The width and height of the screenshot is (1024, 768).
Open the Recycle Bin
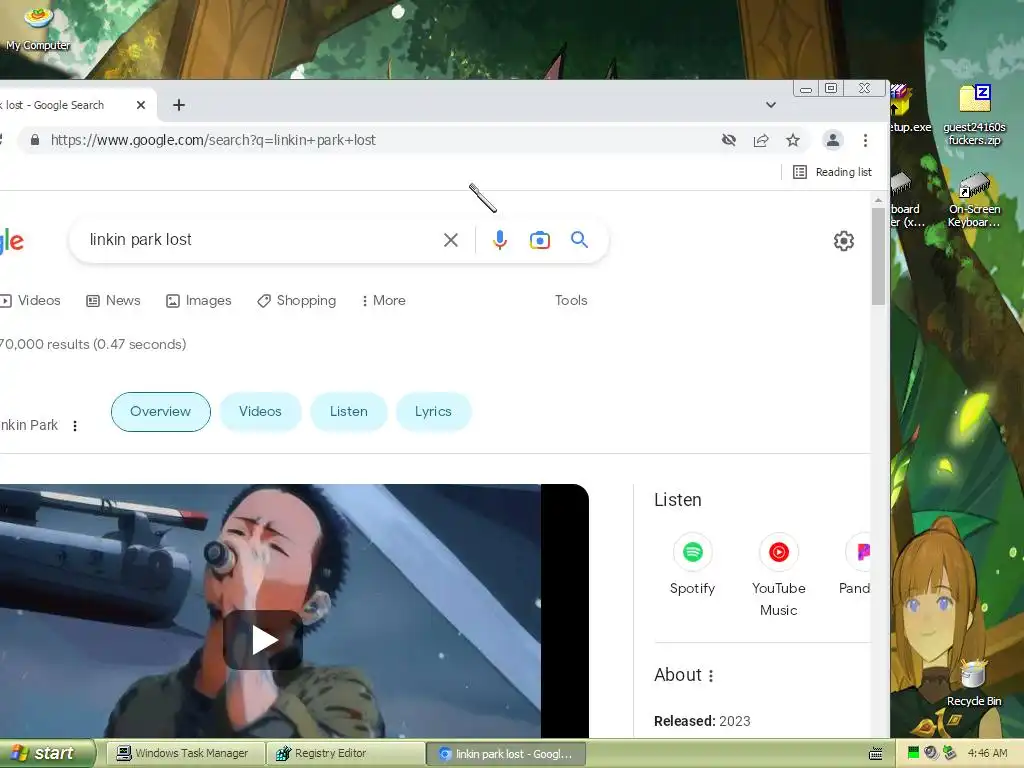pos(974,683)
